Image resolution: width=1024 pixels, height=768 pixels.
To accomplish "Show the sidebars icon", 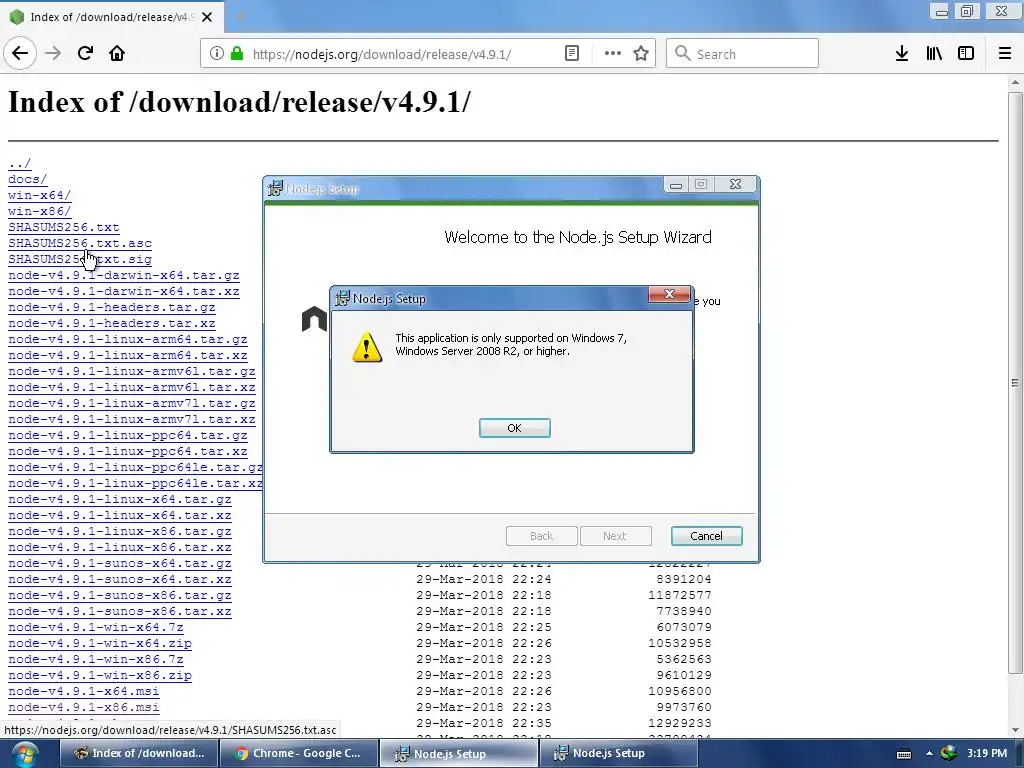I will click(x=966, y=54).
